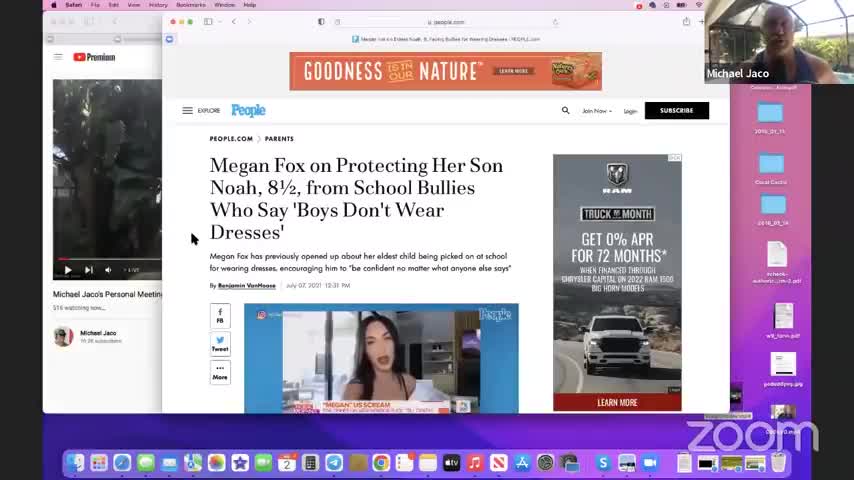Open the PEOPLE.COM breadcrumb link

coord(231,139)
